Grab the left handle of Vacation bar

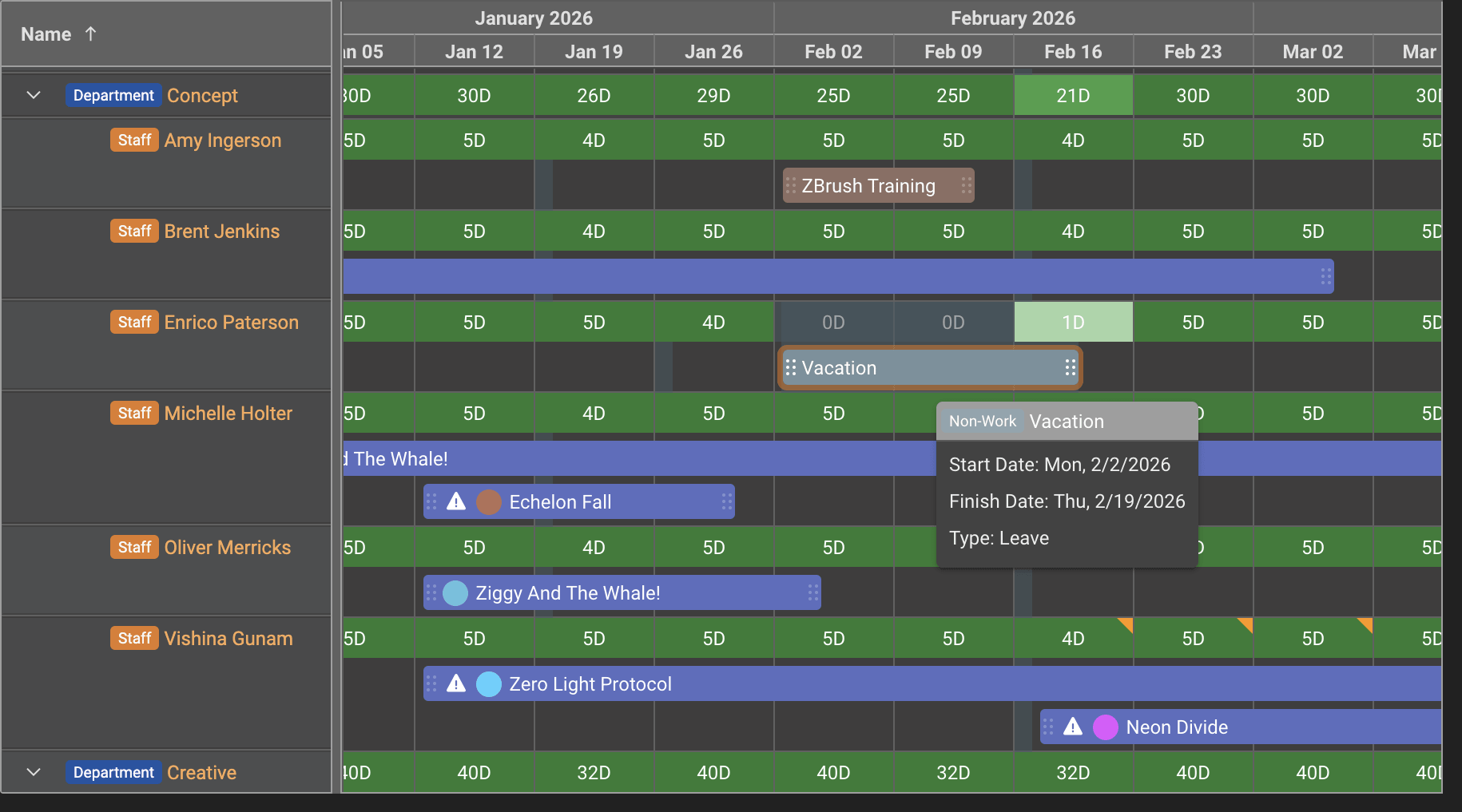click(x=791, y=367)
